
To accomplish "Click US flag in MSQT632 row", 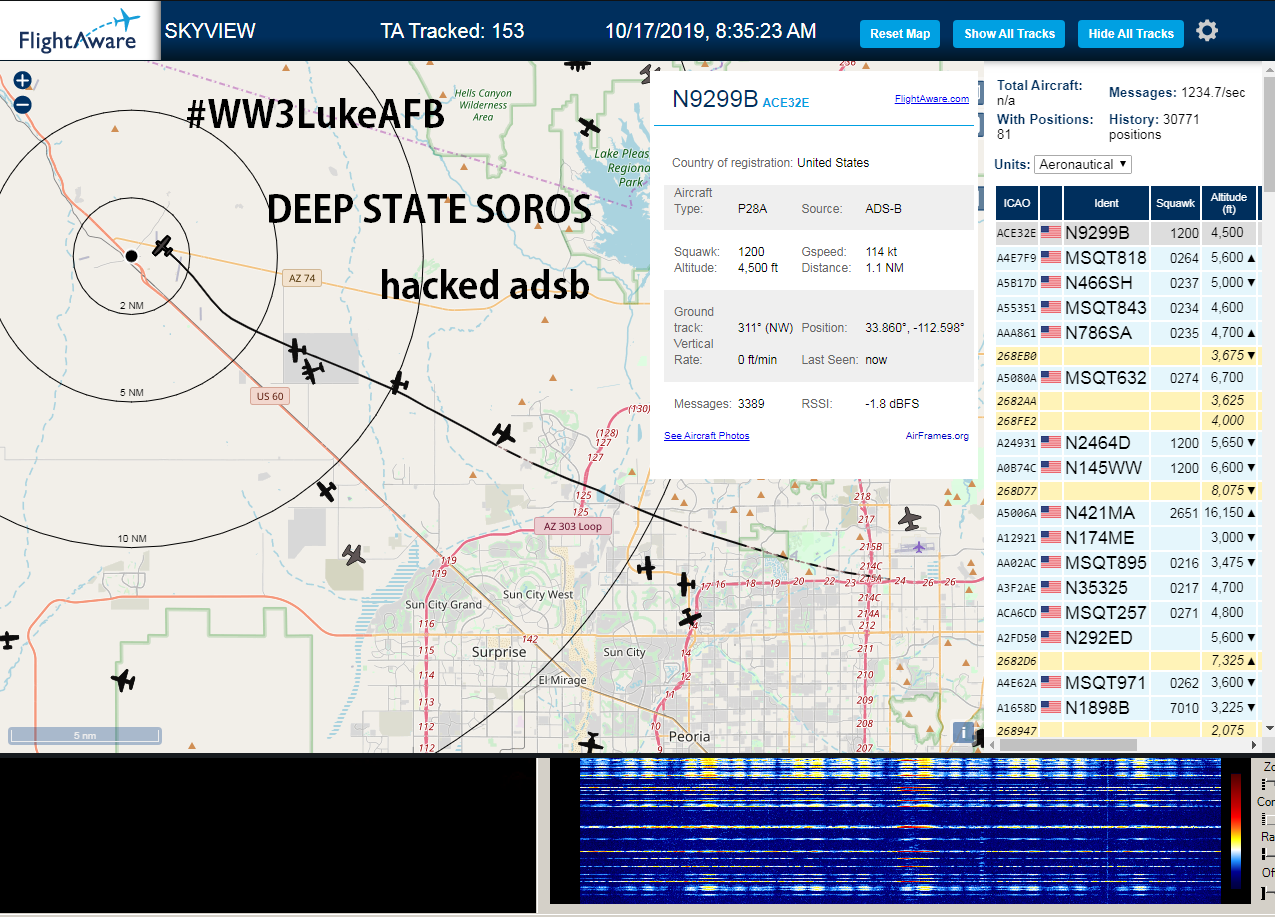I will tap(1051, 378).
